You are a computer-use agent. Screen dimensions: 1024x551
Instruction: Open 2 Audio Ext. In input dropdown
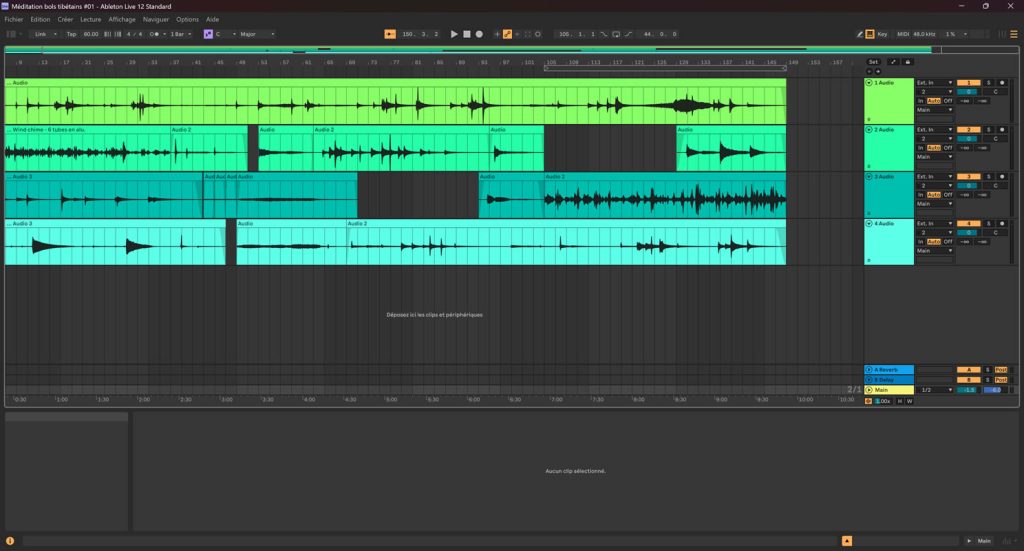click(x=935, y=130)
